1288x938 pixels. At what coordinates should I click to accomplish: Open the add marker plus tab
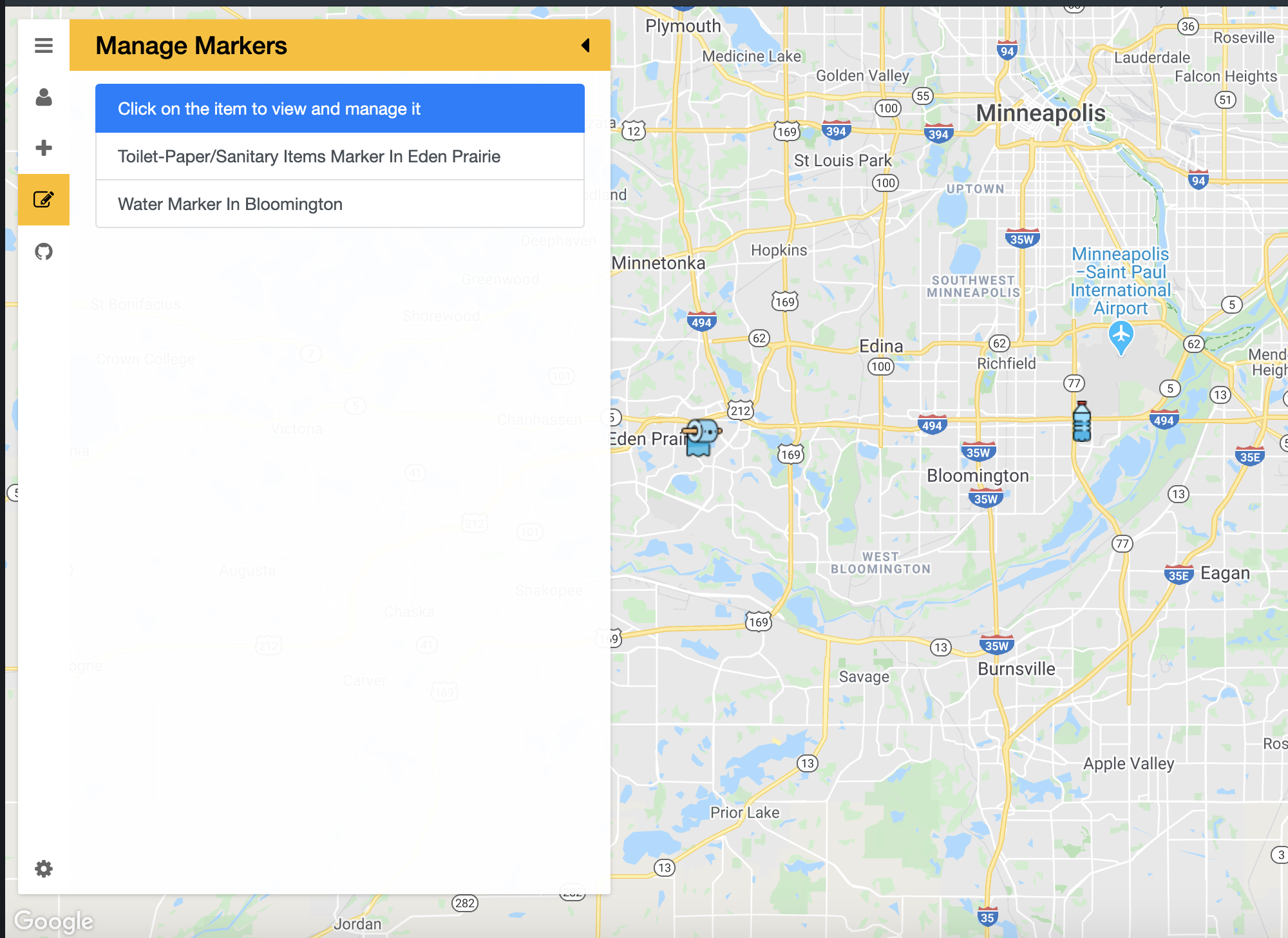(x=44, y=148)
